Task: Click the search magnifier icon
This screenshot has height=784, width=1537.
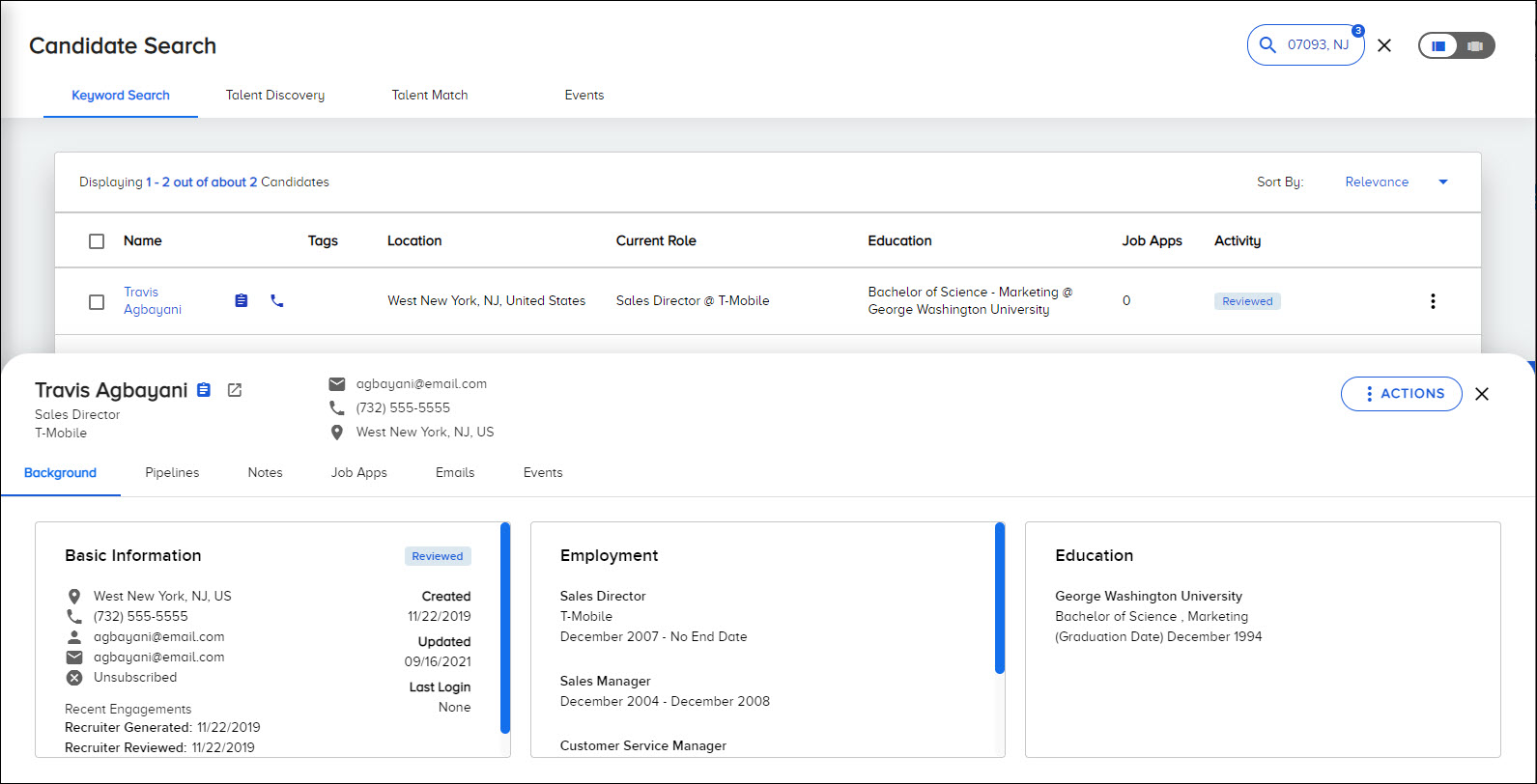Action: click(1267, 45)
